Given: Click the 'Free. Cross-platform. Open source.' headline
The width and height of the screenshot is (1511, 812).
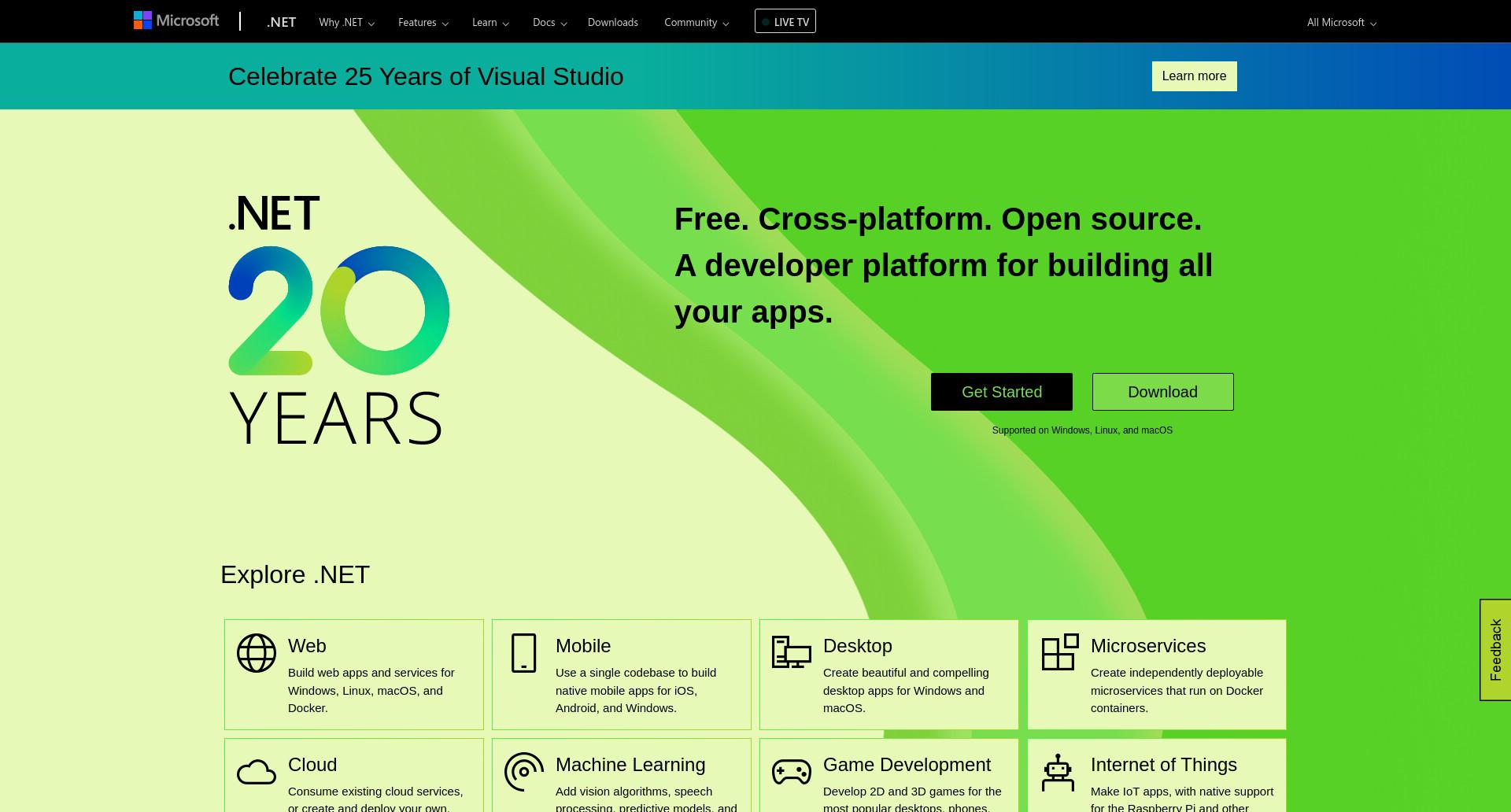Looking at the screenshot, I should [x=938, y=220].
